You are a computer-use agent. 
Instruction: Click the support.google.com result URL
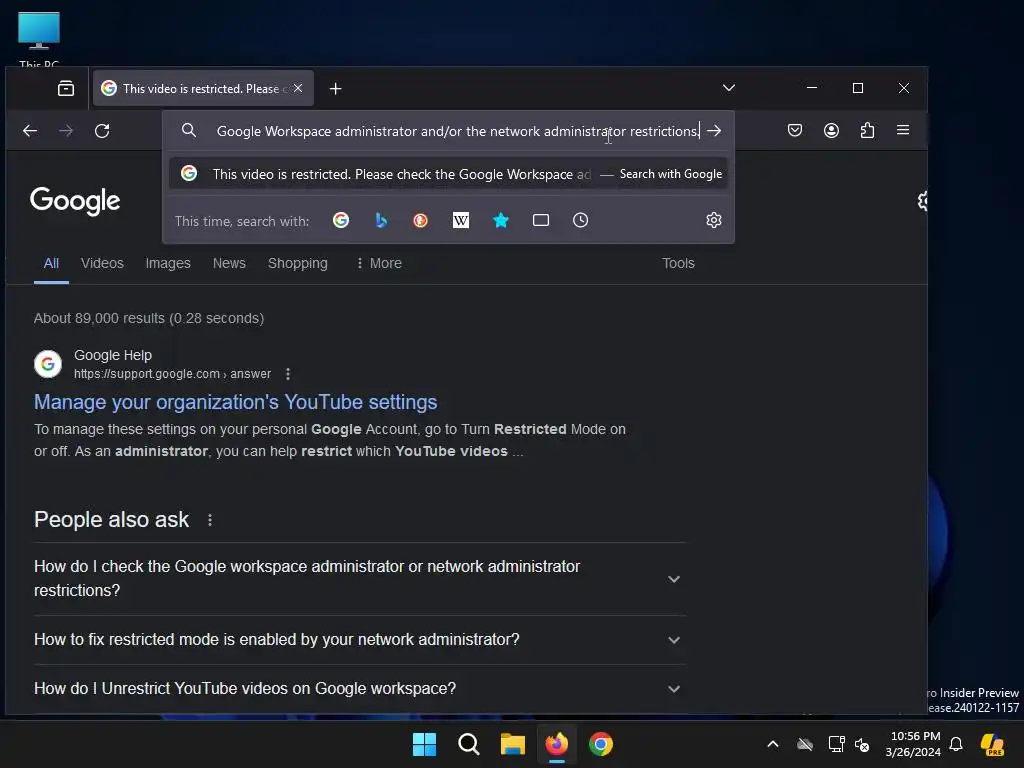[172, 374]
